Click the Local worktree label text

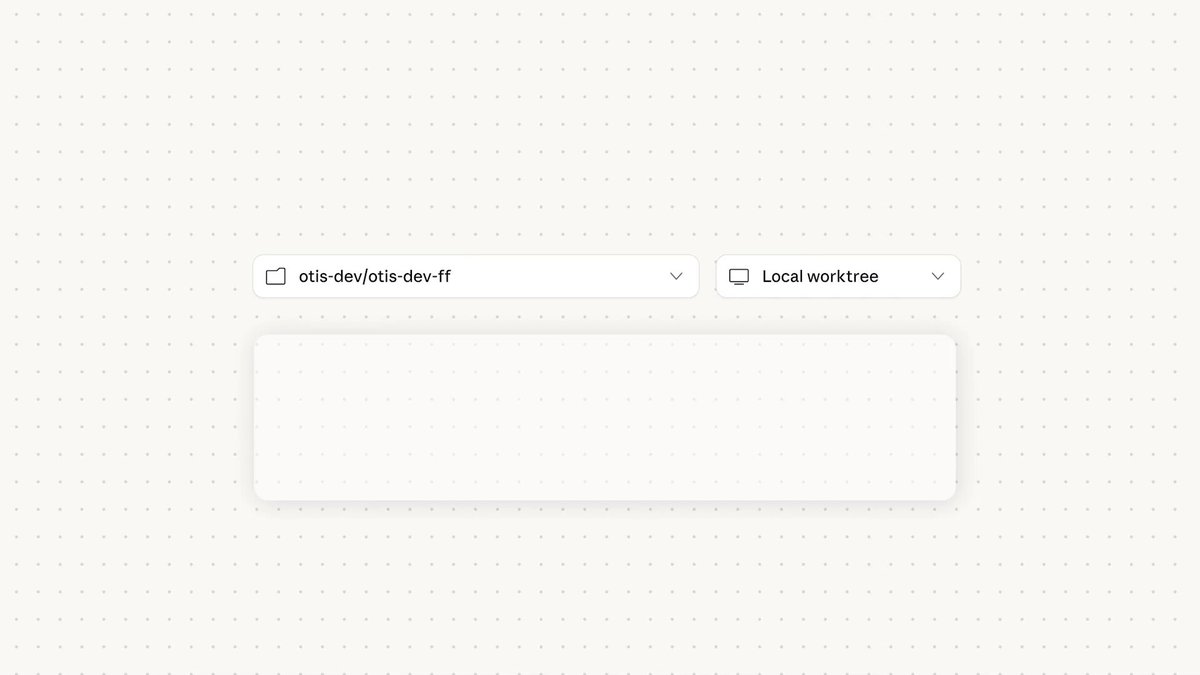820,276
